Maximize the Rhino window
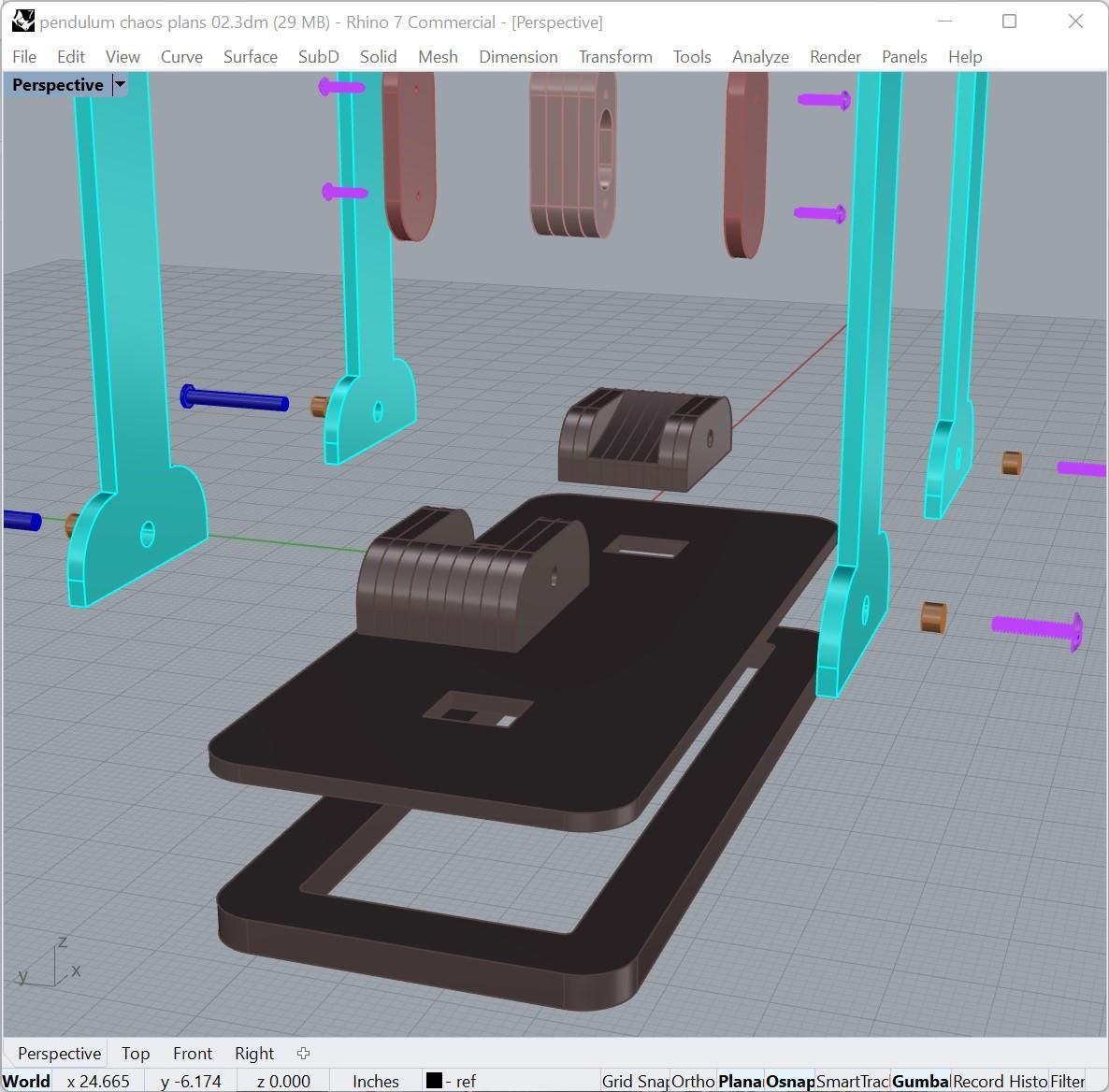Image resolution: width=1109 pixels, height=1092 pixels. [x=1009, y=22]
